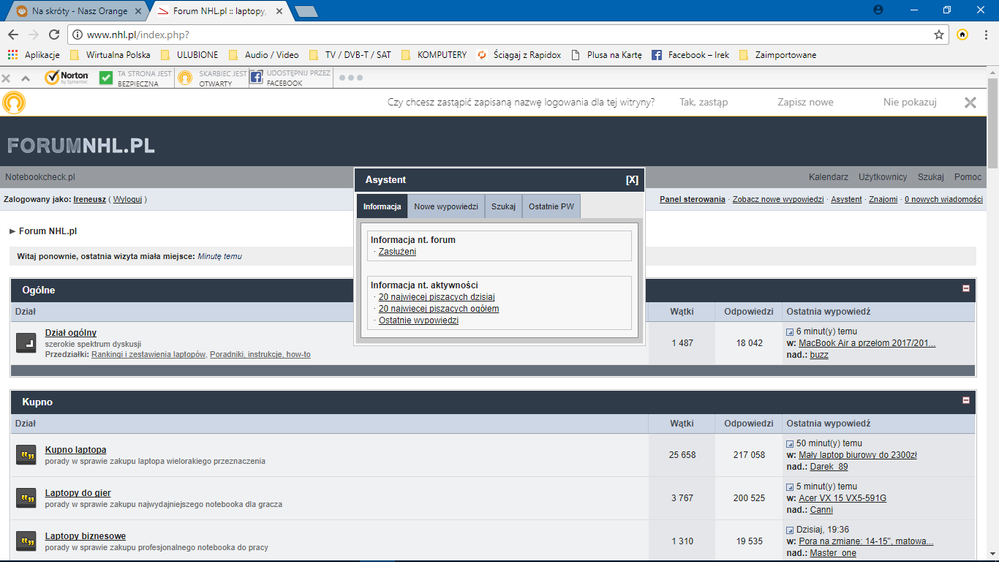The image size is (999, 562).
Task: Click Chrome profile avatar icon
Action: click(878, 10)
